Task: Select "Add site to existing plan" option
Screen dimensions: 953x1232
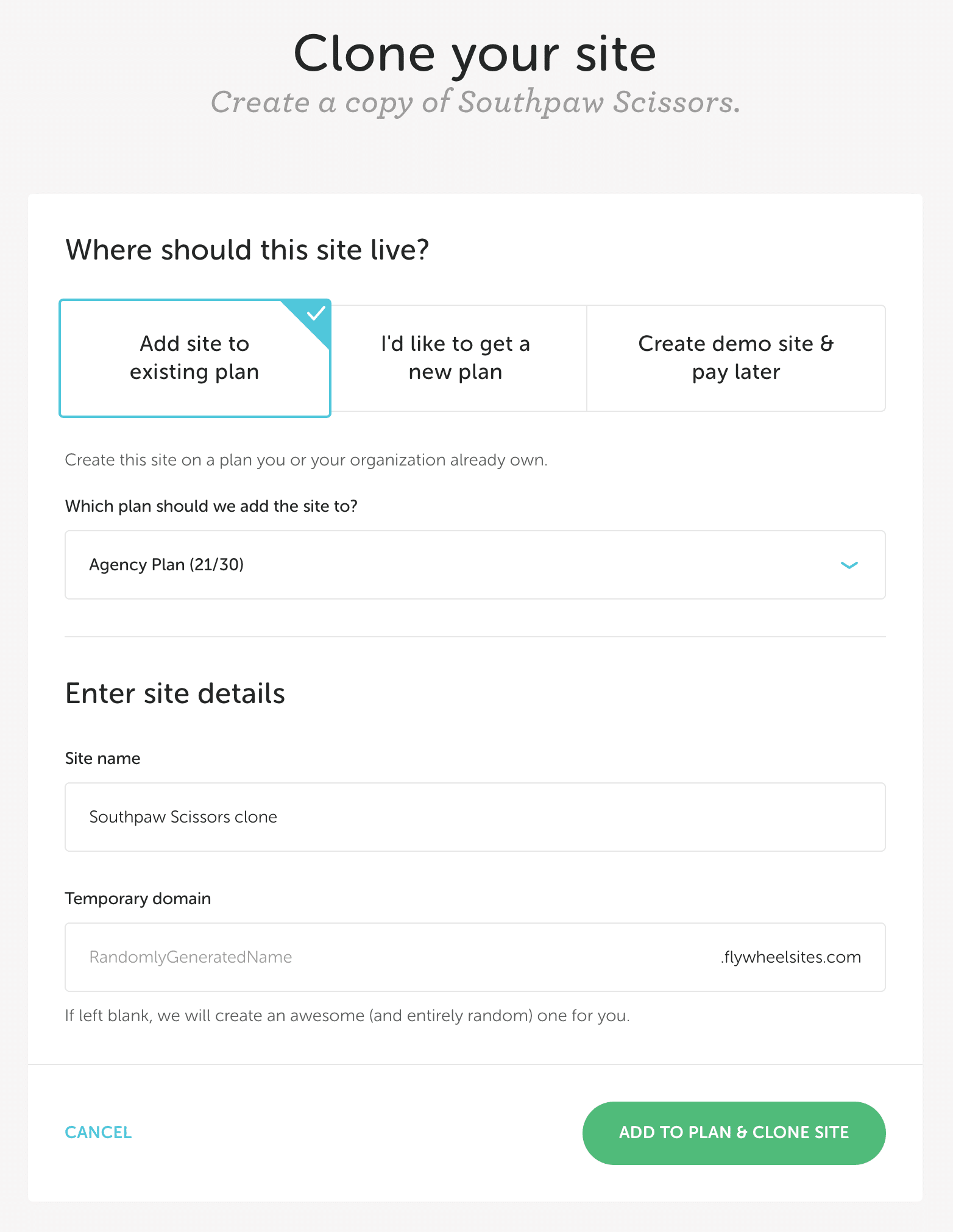Action: coord(194,358)
